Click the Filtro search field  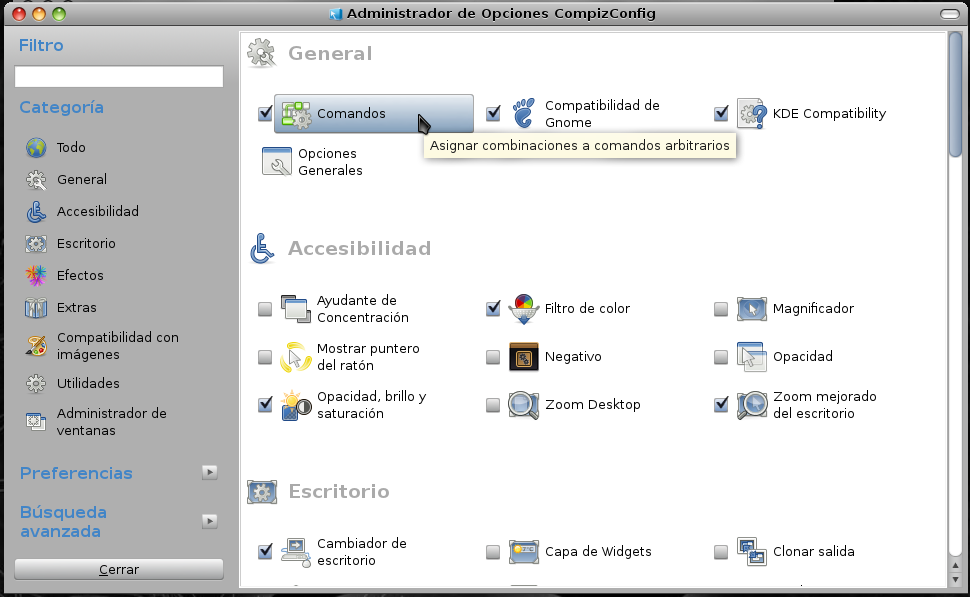(119, 77)
